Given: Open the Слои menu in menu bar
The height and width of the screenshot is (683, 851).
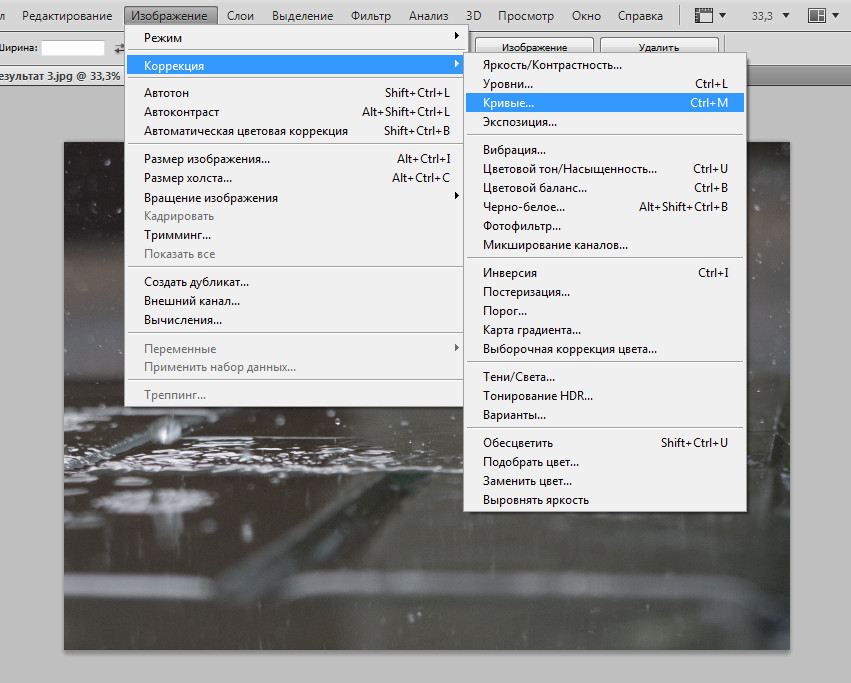Looking at the screenshot, I should click(240, 16).
